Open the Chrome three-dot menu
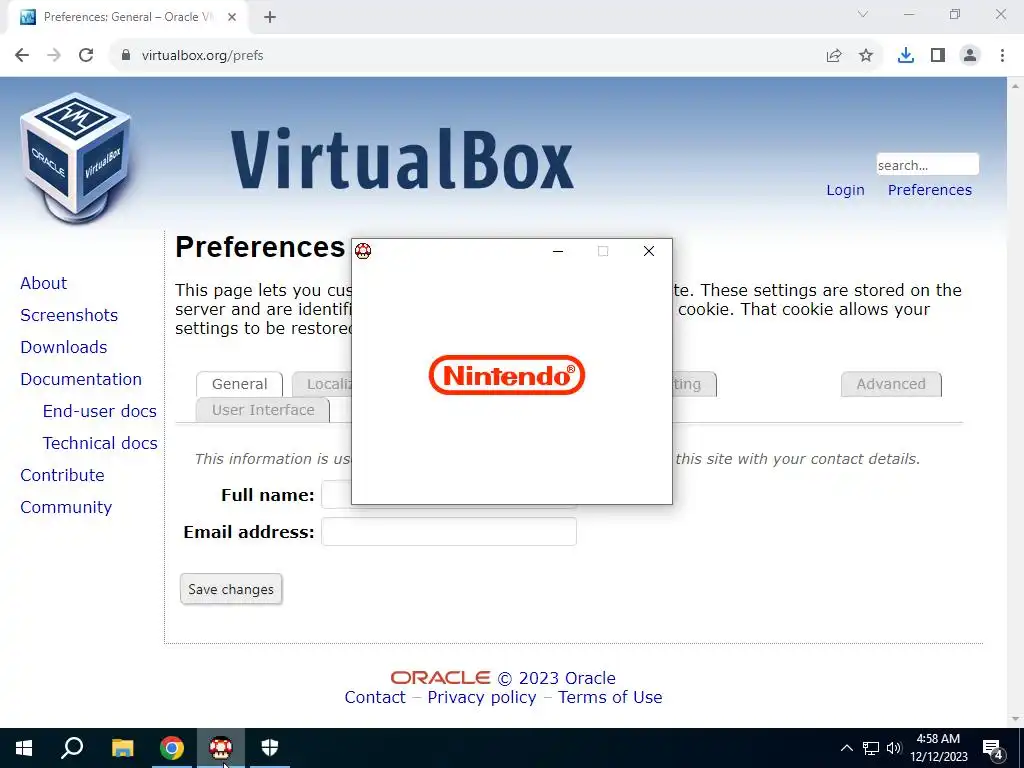This screenshot has height=768, width=1024. coord(1002,56)
